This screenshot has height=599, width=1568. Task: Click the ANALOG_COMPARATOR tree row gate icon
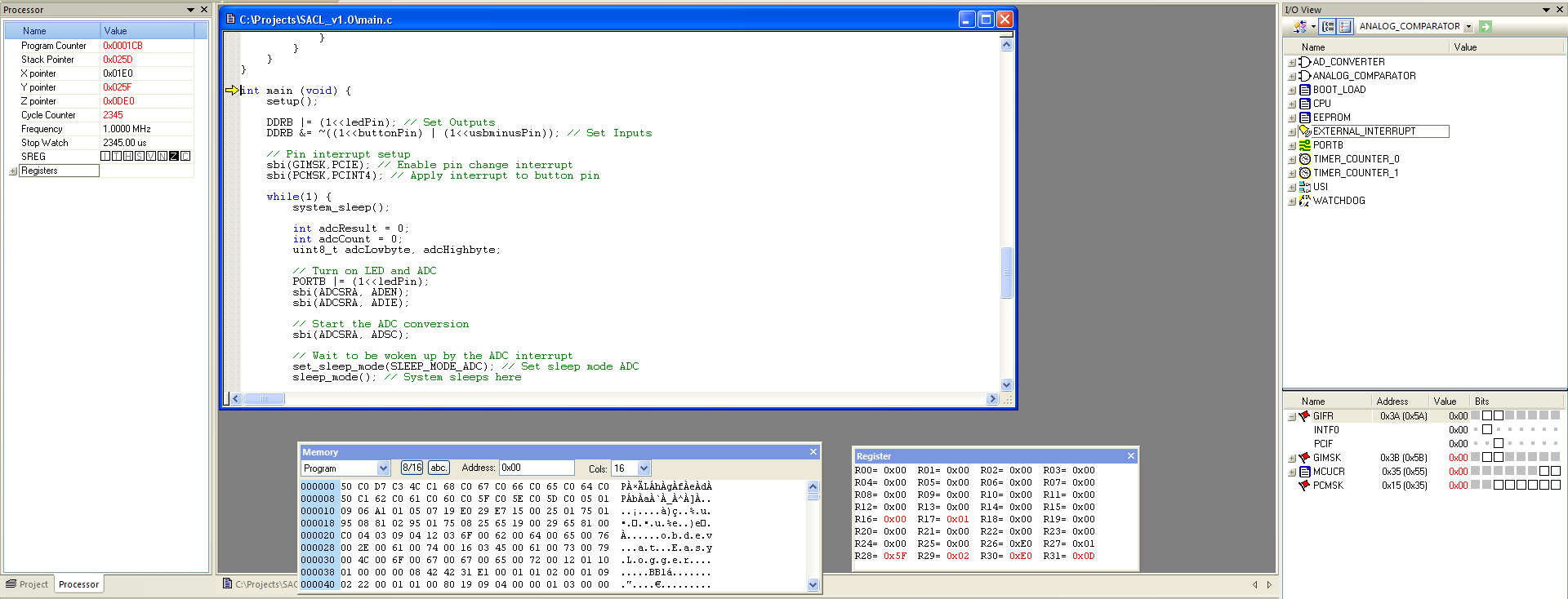click(x=1305, y=76)
